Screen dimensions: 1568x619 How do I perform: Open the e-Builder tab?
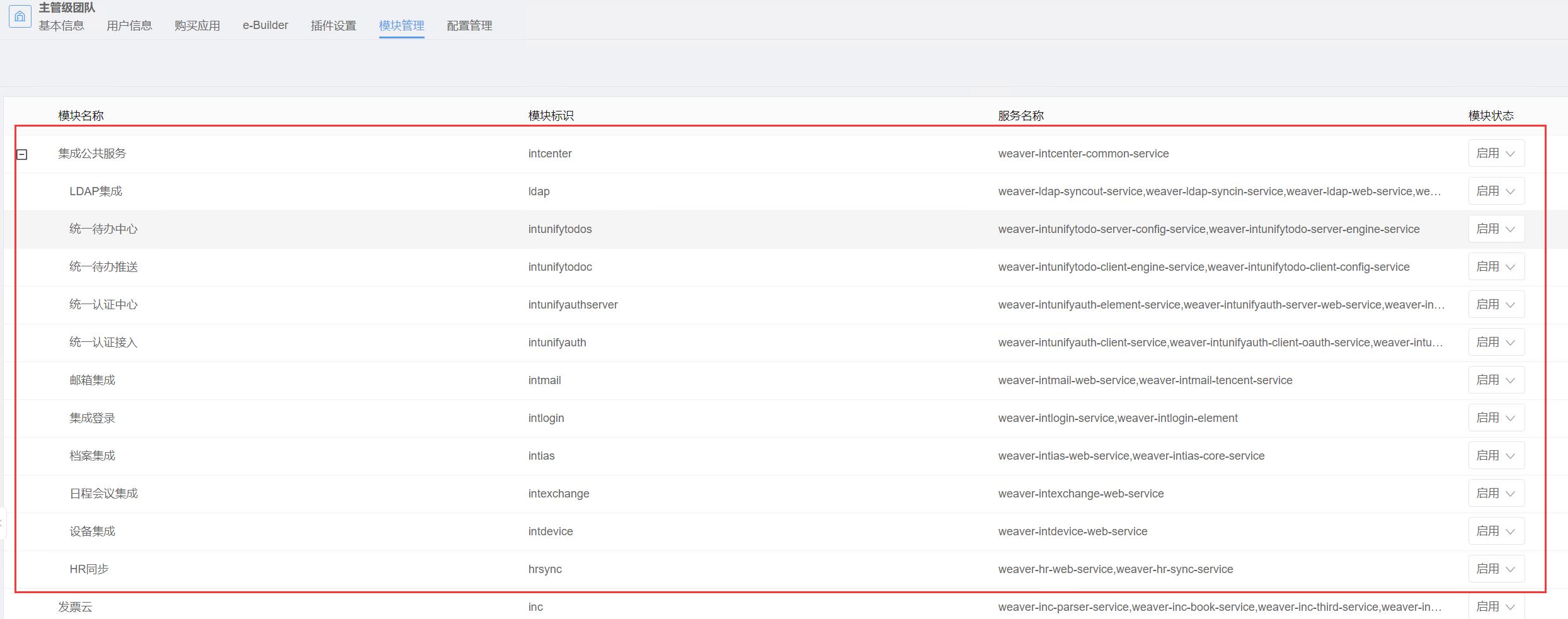click(x=265, y=26)
